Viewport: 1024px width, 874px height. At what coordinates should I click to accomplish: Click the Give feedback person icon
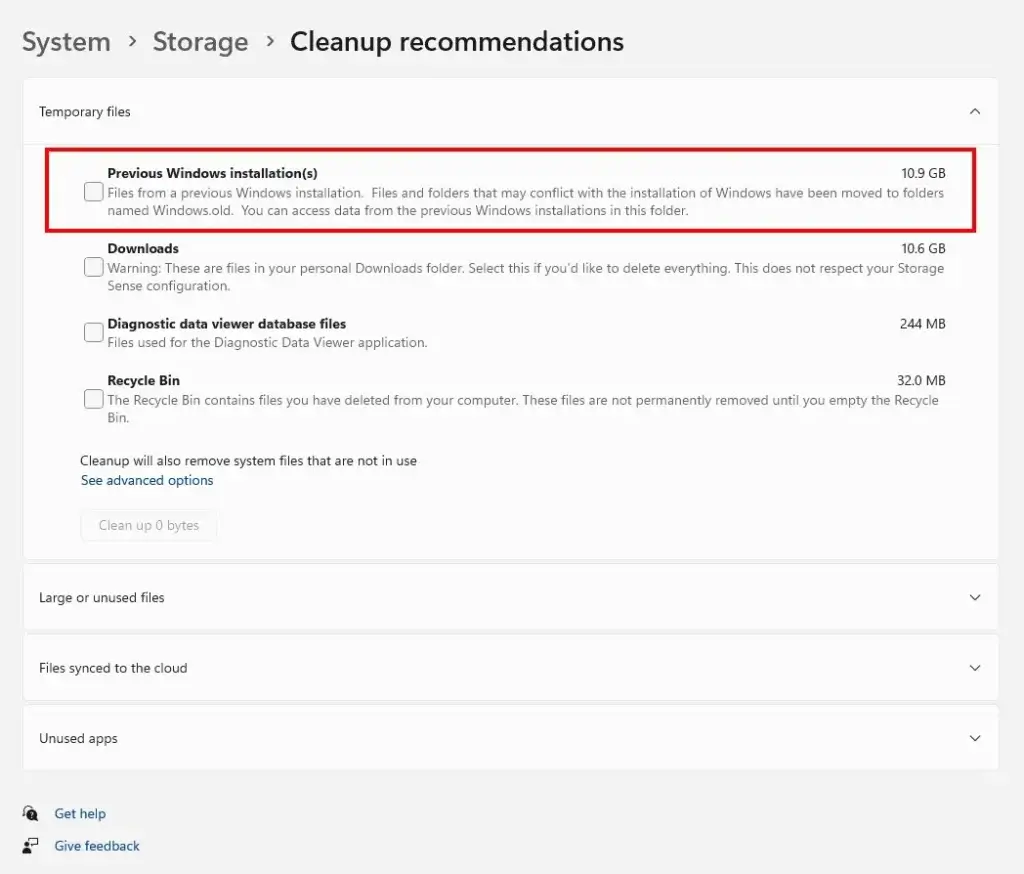click(x=30, y=846)
